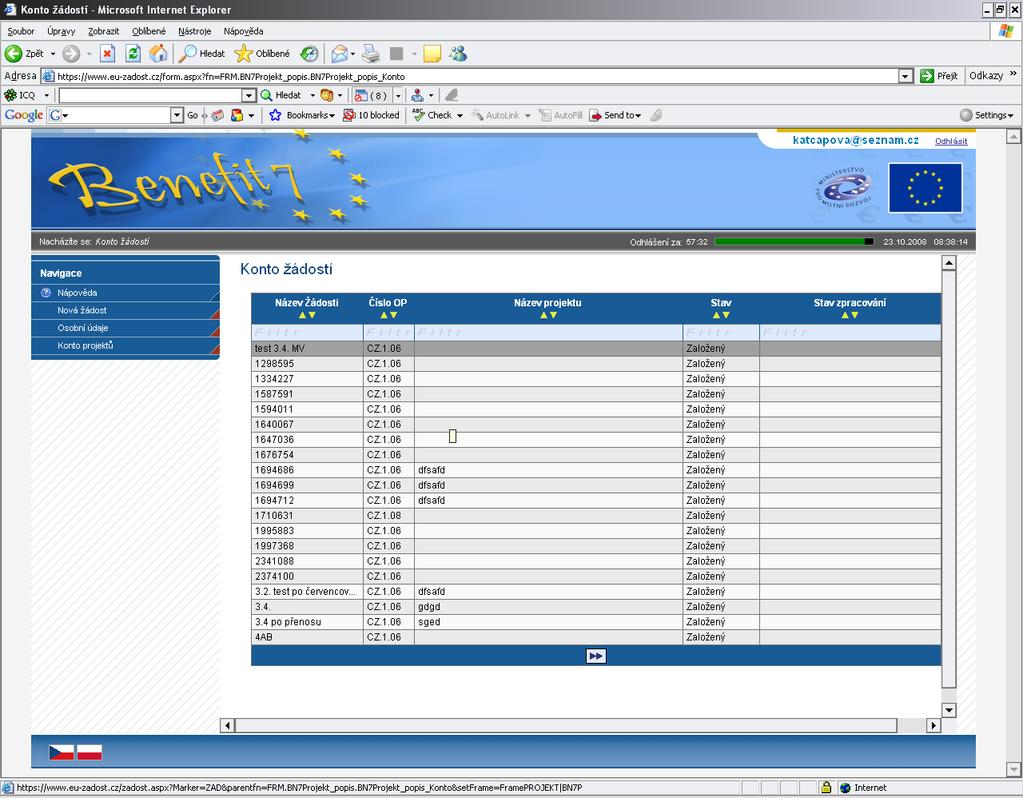1023x798 pixels.
Task: Click the horizontal scrollbar right arrow
Action: [x=934, y=725]
